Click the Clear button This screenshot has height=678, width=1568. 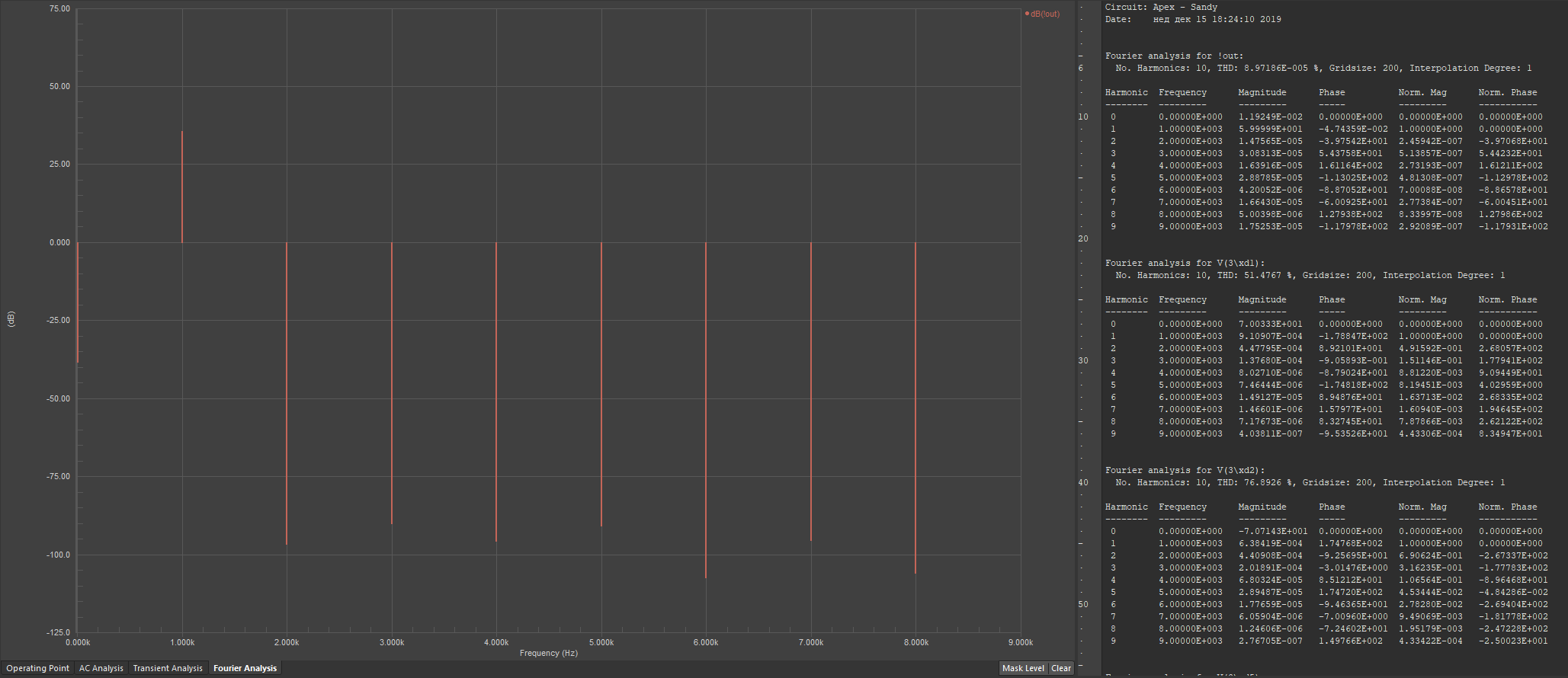(x=1061, y=668)
